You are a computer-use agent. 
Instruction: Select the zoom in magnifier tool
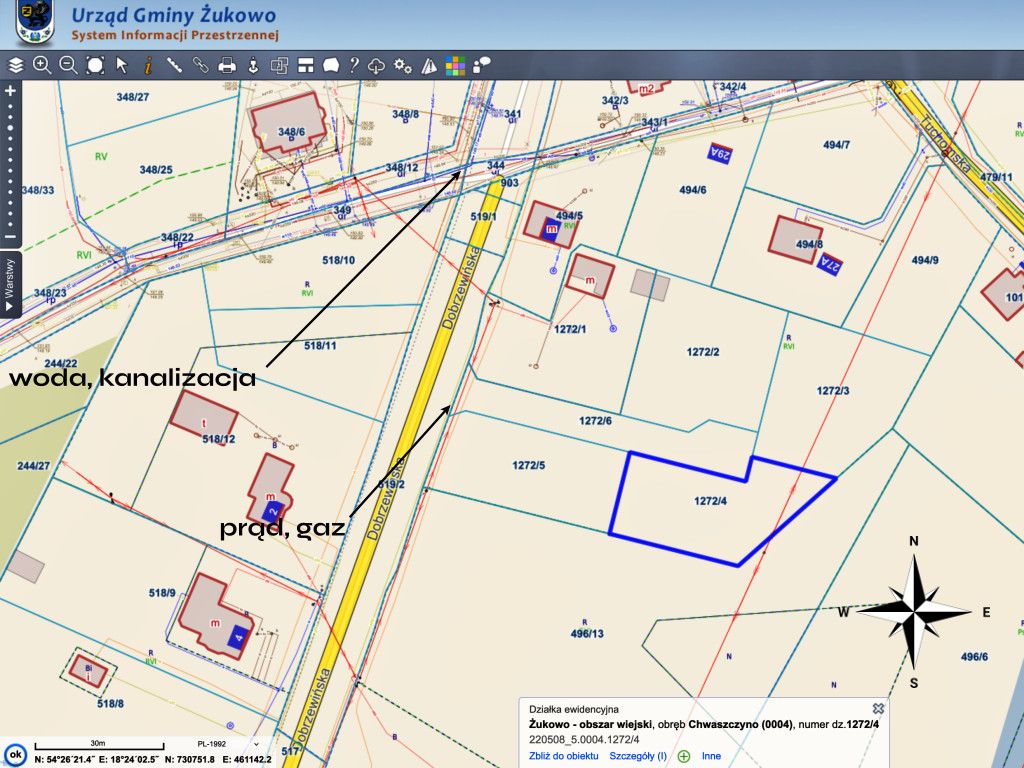click(42, 65)
